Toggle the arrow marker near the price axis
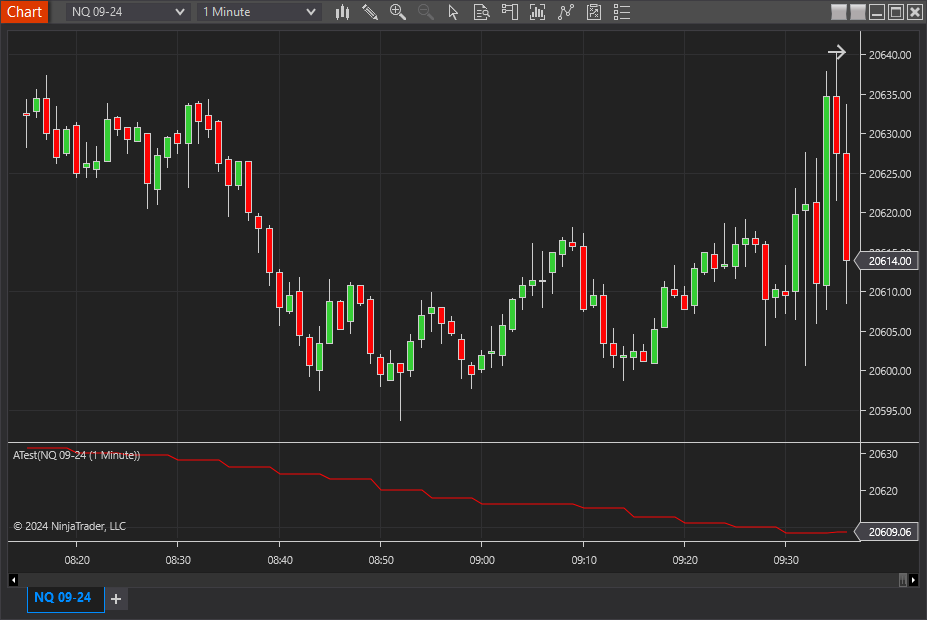Screen dimensions: 927x620 tap(836, 51)
